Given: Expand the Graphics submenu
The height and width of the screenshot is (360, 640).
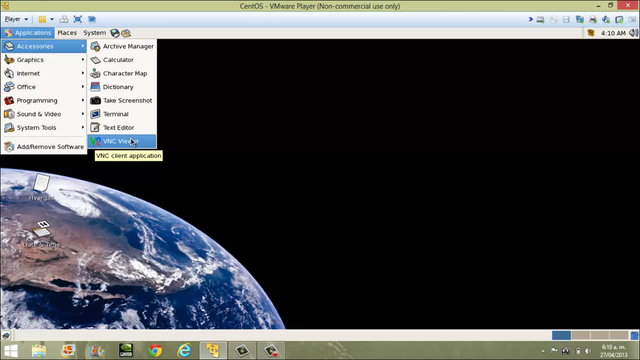Looking at the screenshot, I should [x=44, y=60].
